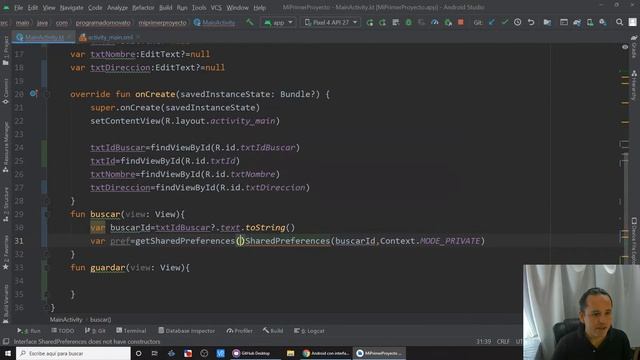Click the Task View icon on taskbar

click(154, 353)
